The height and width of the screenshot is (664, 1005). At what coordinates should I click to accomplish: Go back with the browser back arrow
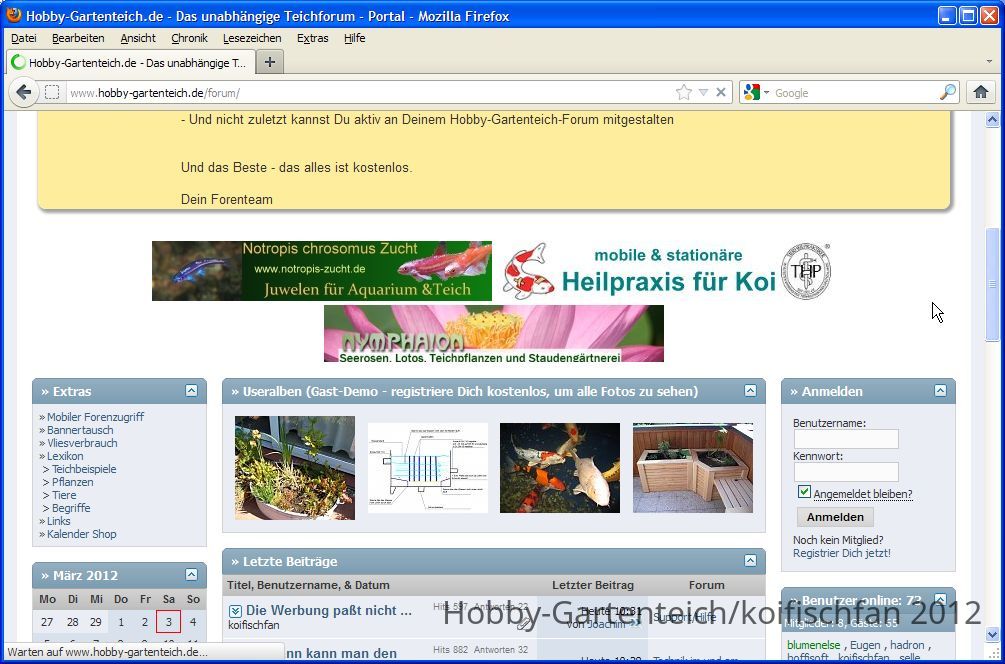click(x=23, y=92)
